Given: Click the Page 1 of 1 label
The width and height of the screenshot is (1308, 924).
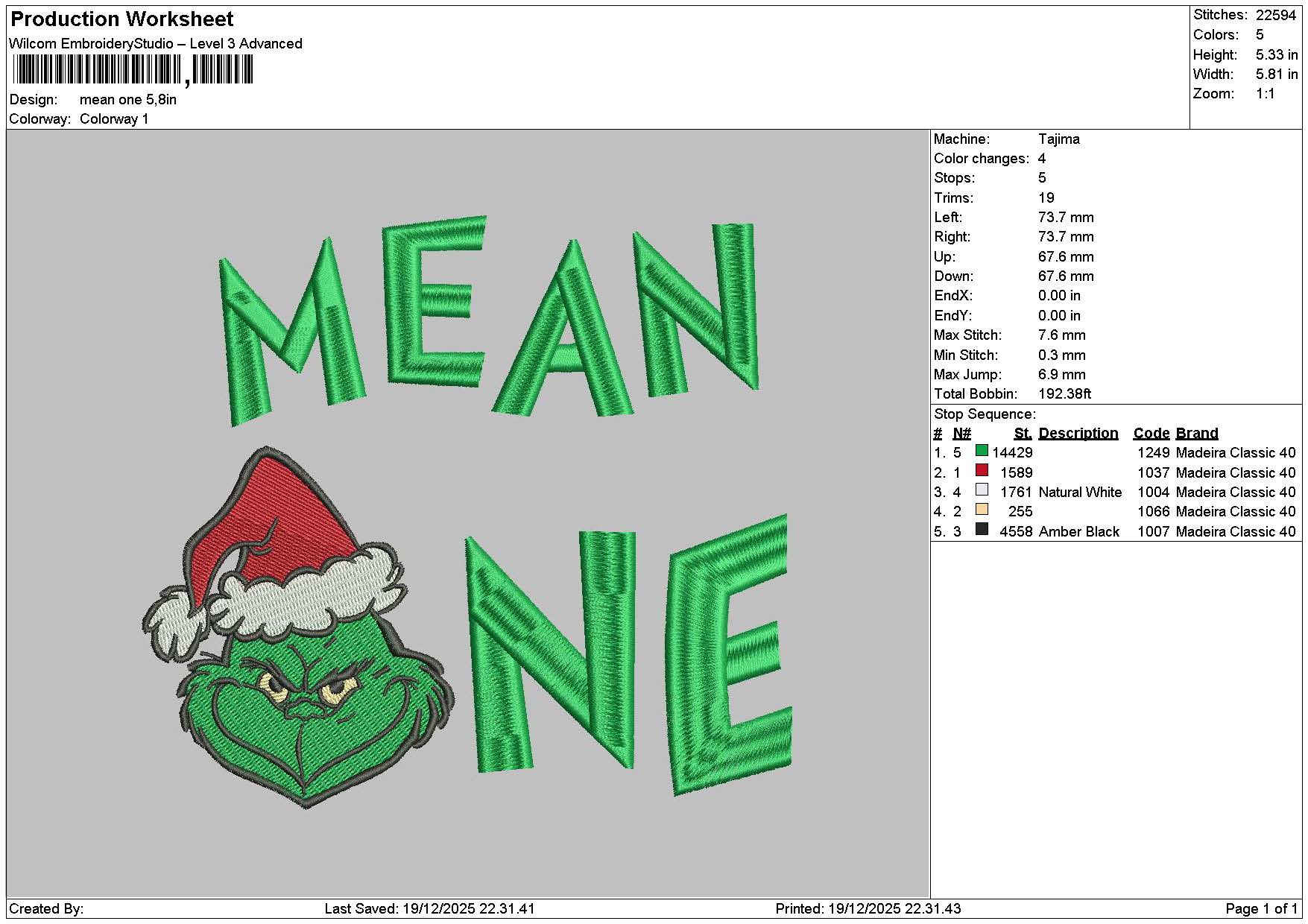Looking at the screenshot, I should 1262,909.
